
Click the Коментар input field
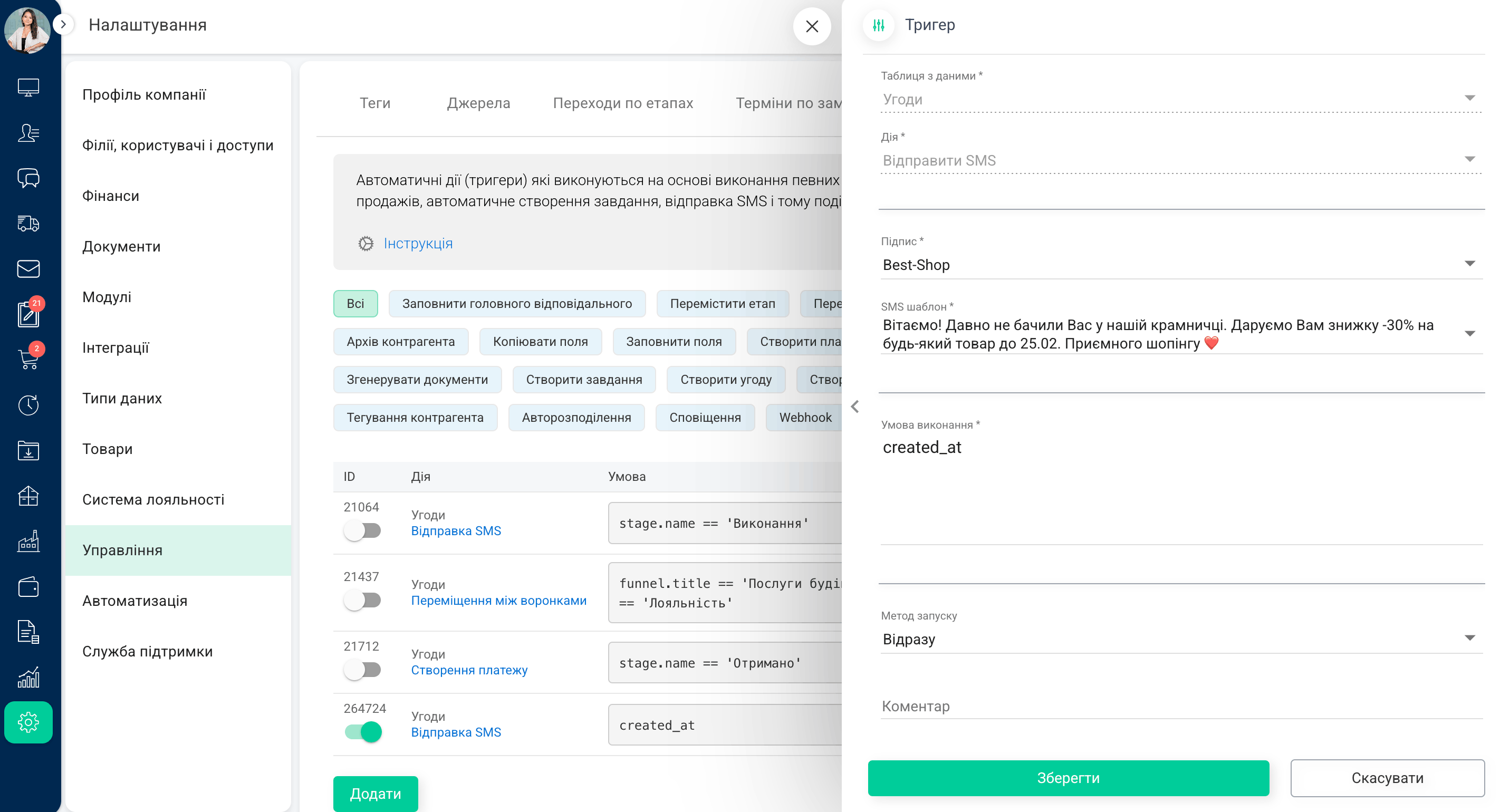pos(1180,706)
